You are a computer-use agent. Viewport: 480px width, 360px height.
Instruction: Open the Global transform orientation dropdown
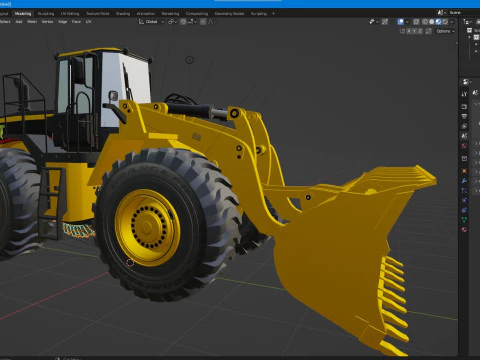pos(152,22)
